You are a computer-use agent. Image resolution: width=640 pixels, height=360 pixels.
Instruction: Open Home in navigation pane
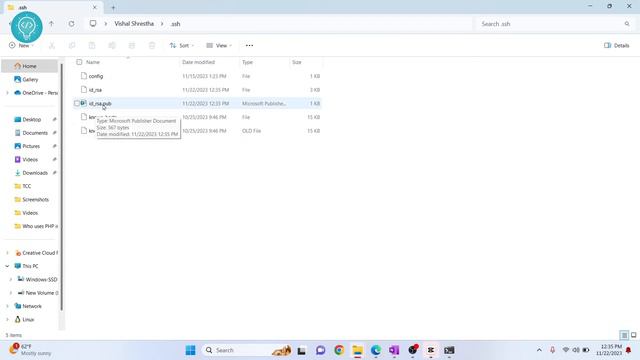pos(29,66)
